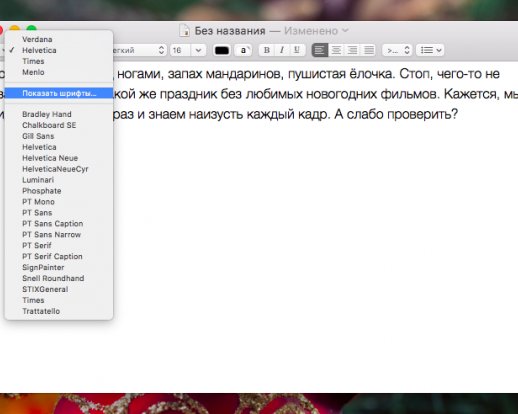This screenshot has height=414, width=518.
Task: Choose Times in the top font group
Action: (59, 61)
